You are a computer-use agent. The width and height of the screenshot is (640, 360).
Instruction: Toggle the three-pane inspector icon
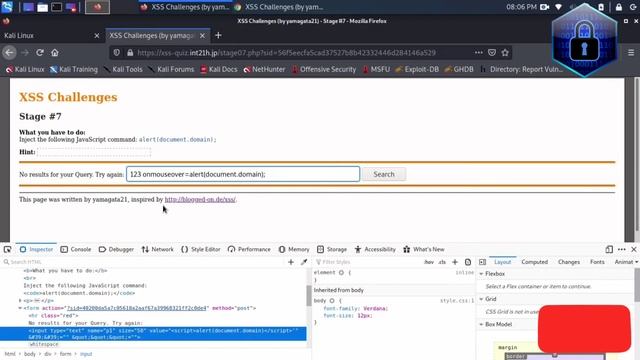coord(482,262)
